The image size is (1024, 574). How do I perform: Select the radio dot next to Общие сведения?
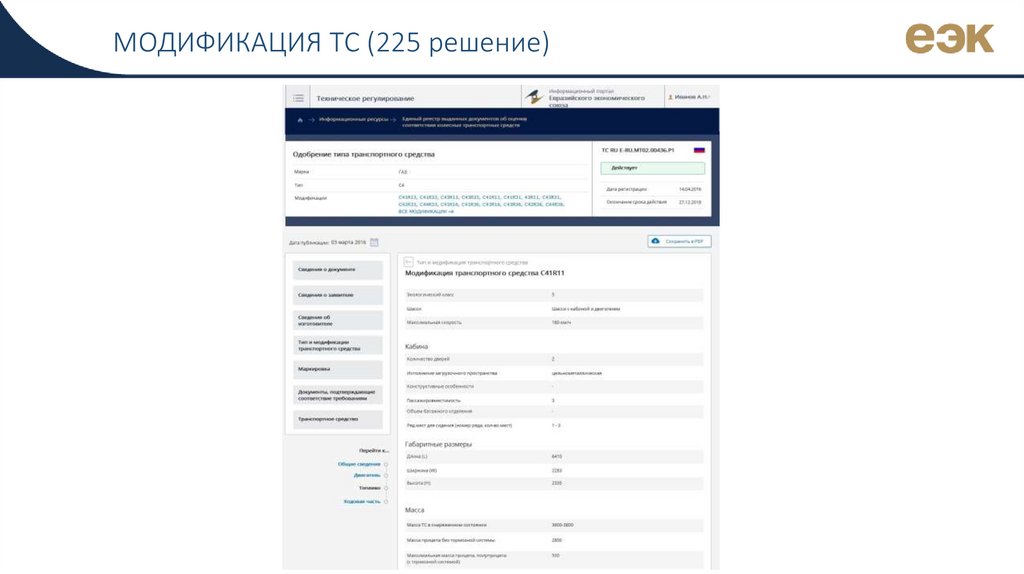coord(386,464)
